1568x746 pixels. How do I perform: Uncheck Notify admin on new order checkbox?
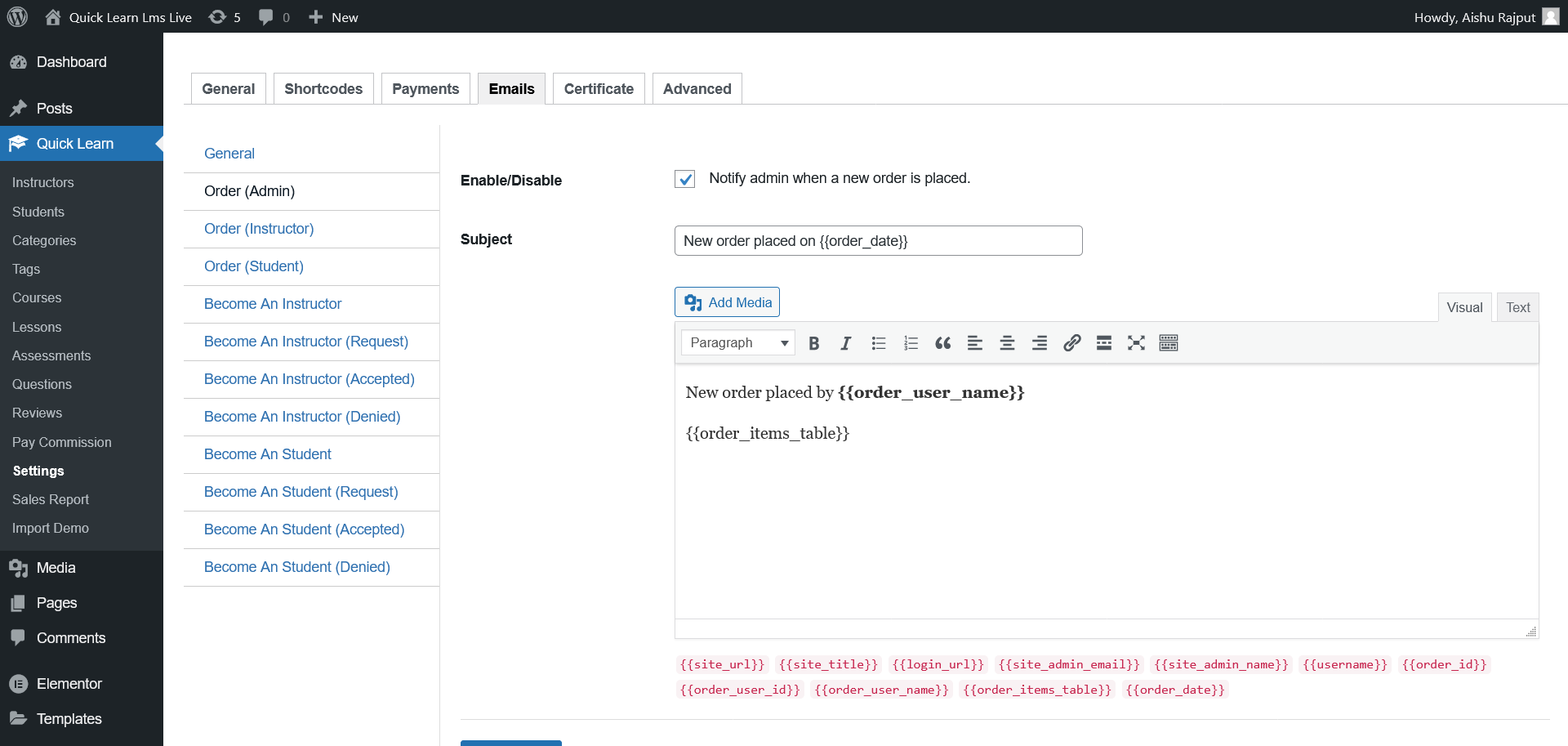click(x=684, y=179)
